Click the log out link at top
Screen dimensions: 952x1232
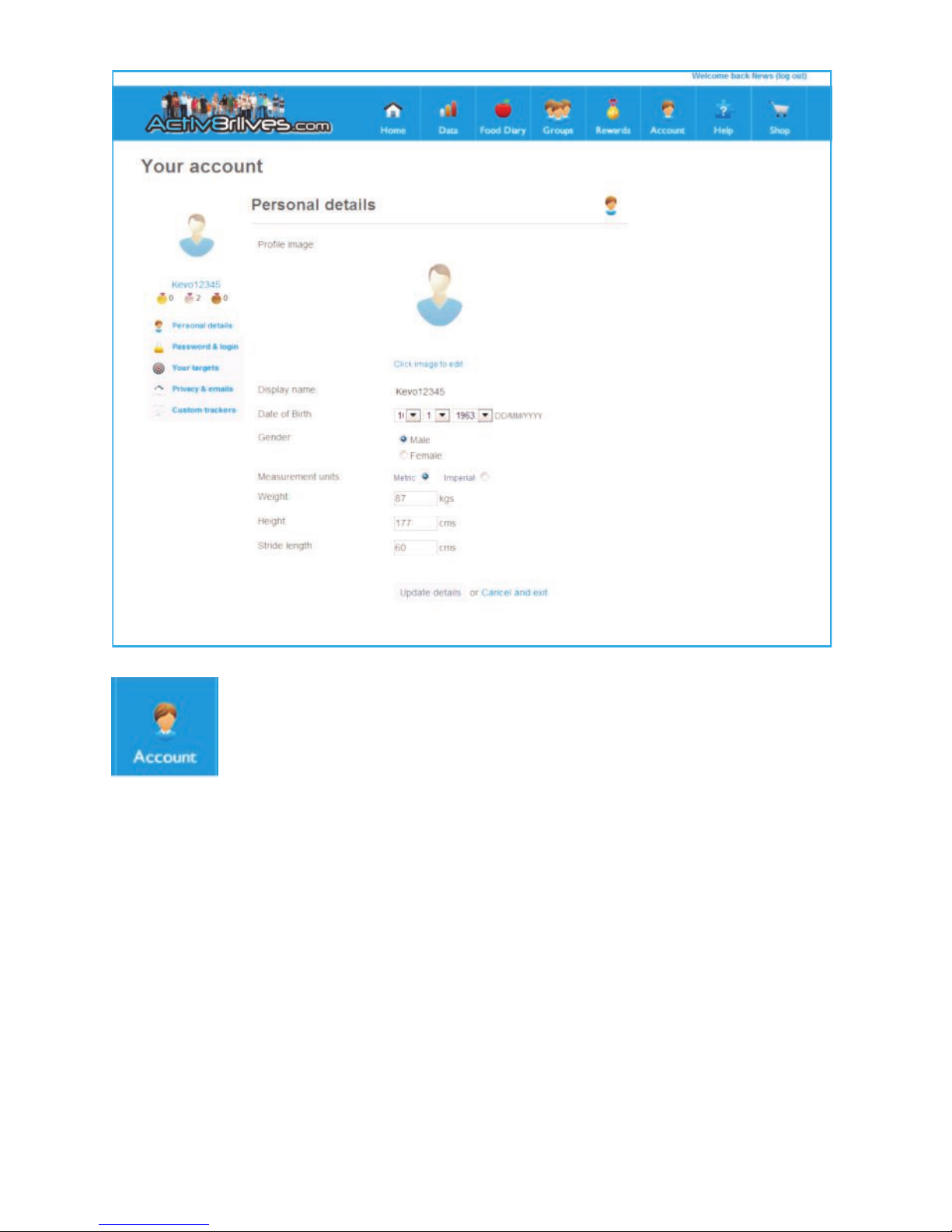click(791, 76)
